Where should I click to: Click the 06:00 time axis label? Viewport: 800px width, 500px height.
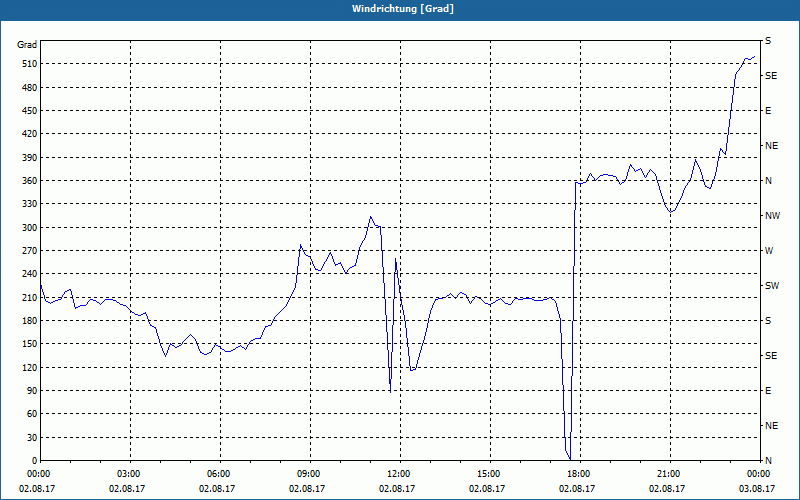pyautogui.click(x=220, y=474)
